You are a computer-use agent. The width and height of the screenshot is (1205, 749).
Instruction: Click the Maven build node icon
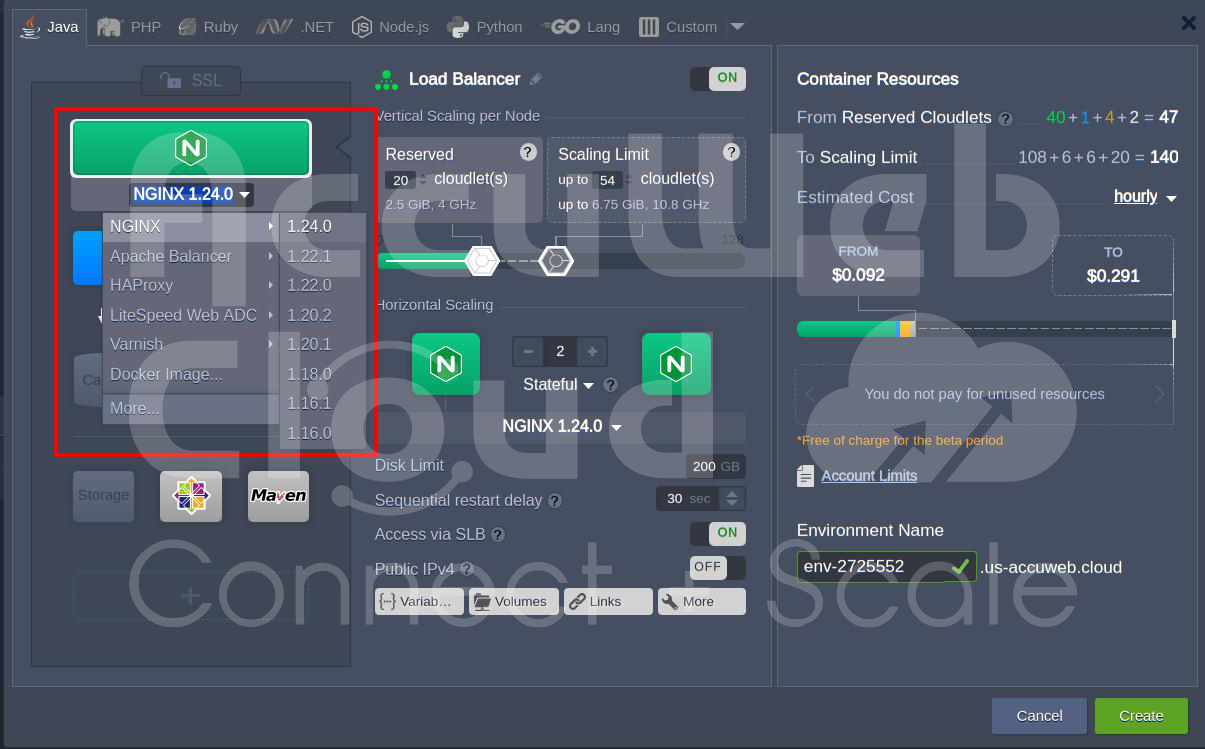pyautogui.click(x=278, y=496)
